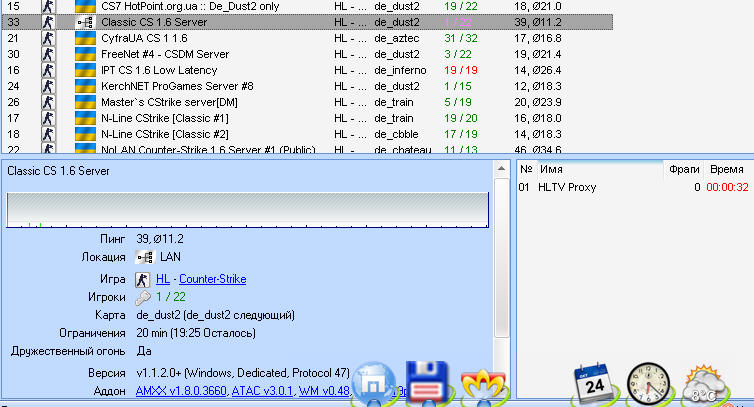Image resolution: width=754 pixels, height=407 pixels.
Task: Select N-Line CStrike [Classic #2] server
Action: [x=164, y=134]
